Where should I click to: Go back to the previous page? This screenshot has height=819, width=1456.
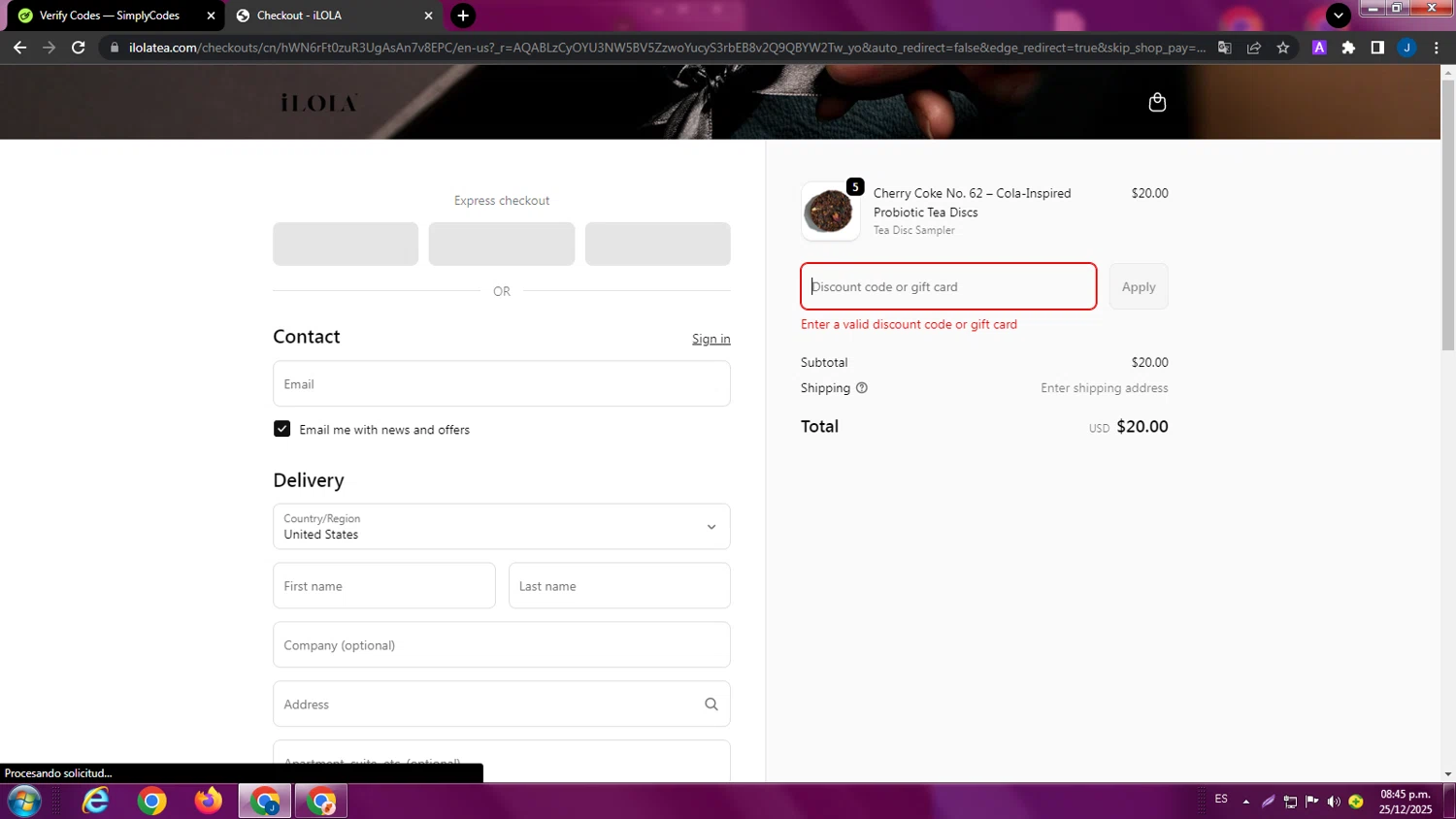19,48
